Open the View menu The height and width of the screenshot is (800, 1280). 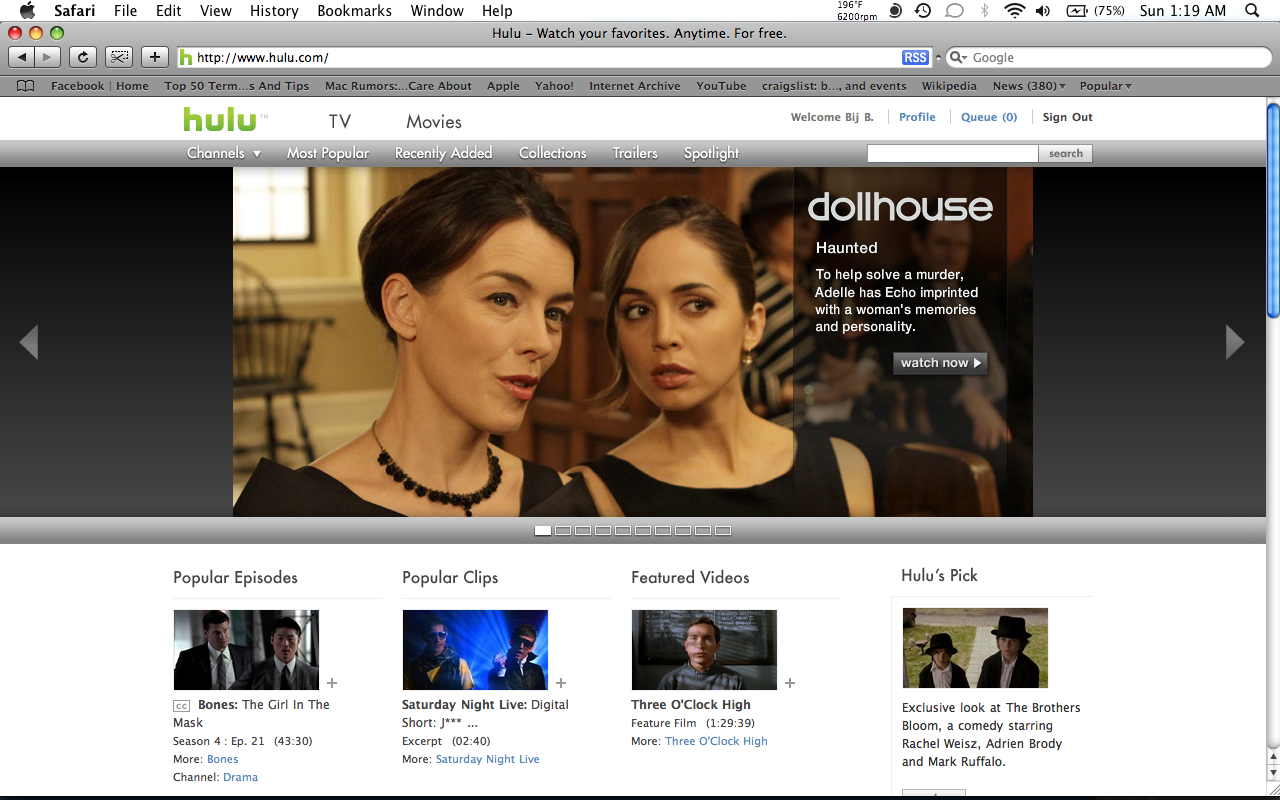(215, 11)
